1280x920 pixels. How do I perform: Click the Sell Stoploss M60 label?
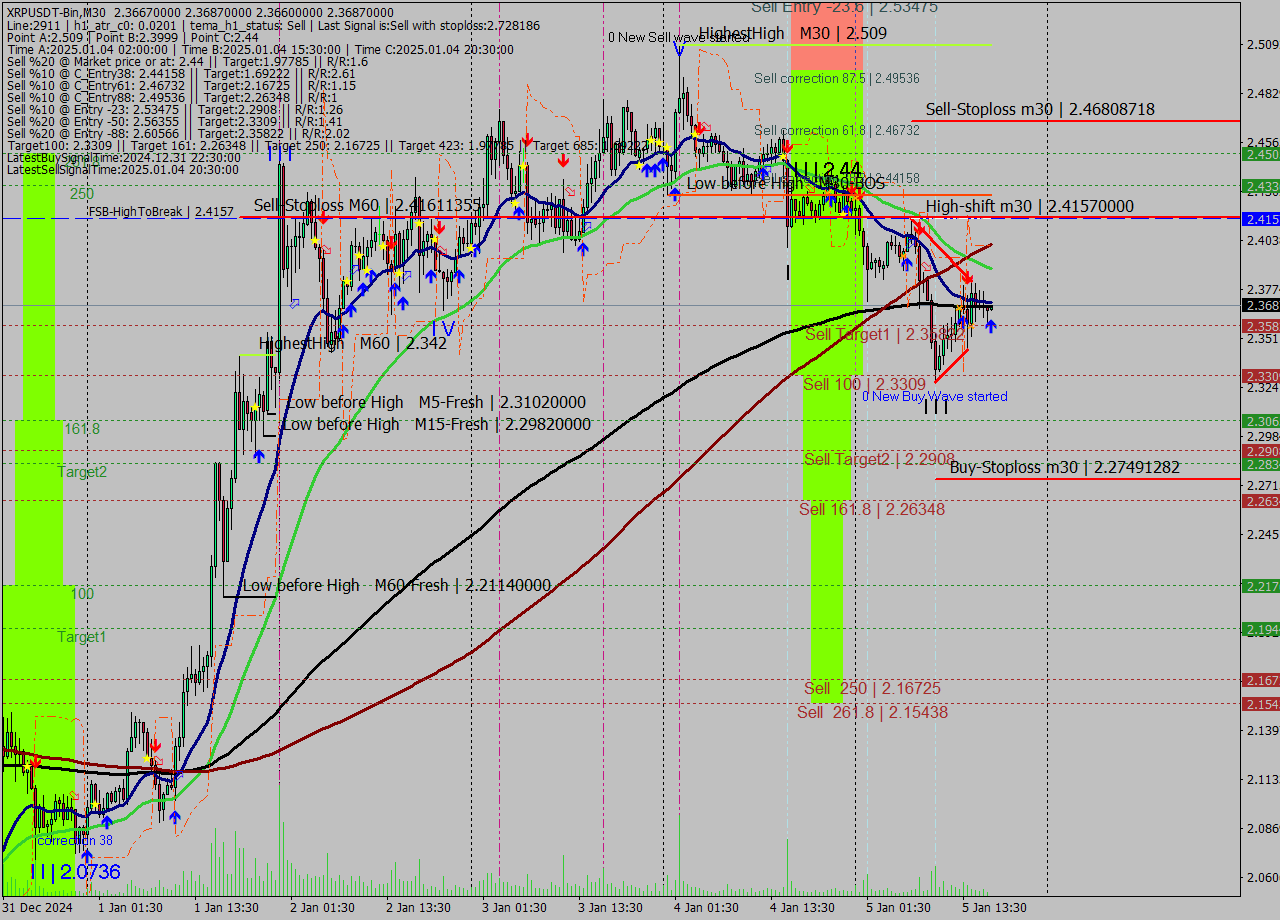369,205
